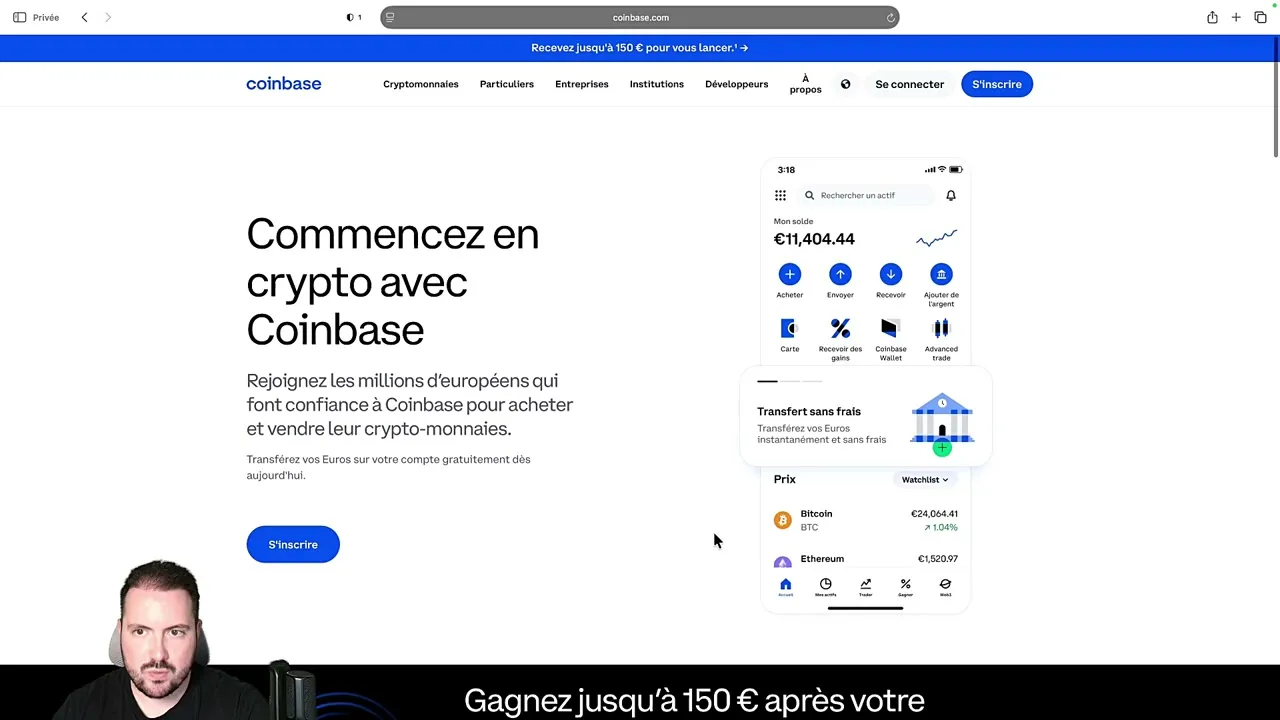
Task: Click the blue S'inscrire button
Action: 293,544
